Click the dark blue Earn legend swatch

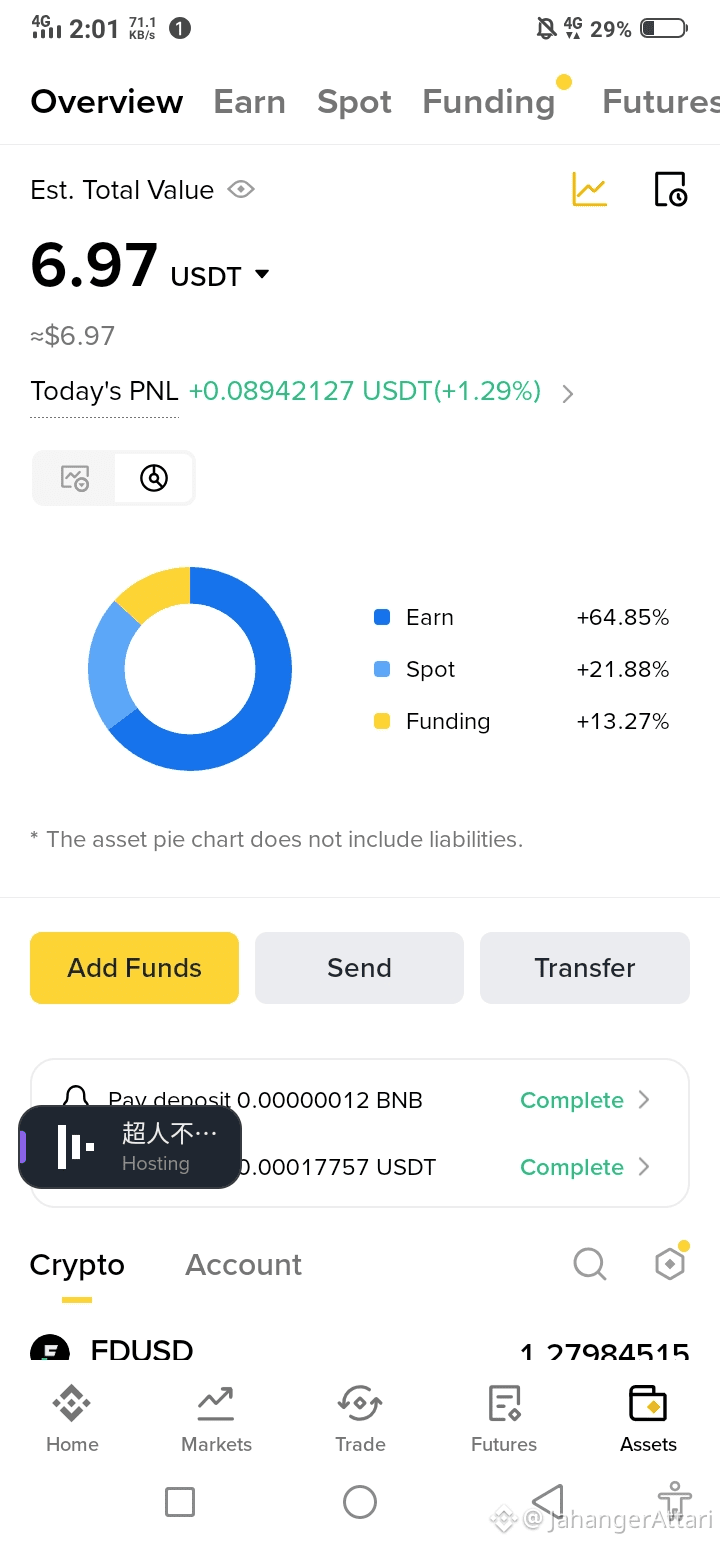point(382,617)
